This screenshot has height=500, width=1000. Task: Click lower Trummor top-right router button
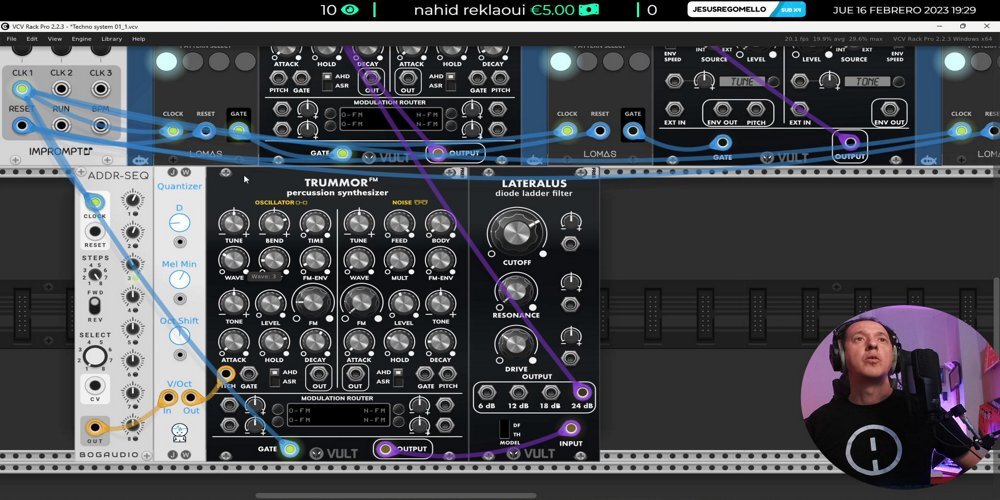click(x=397, y=409)
